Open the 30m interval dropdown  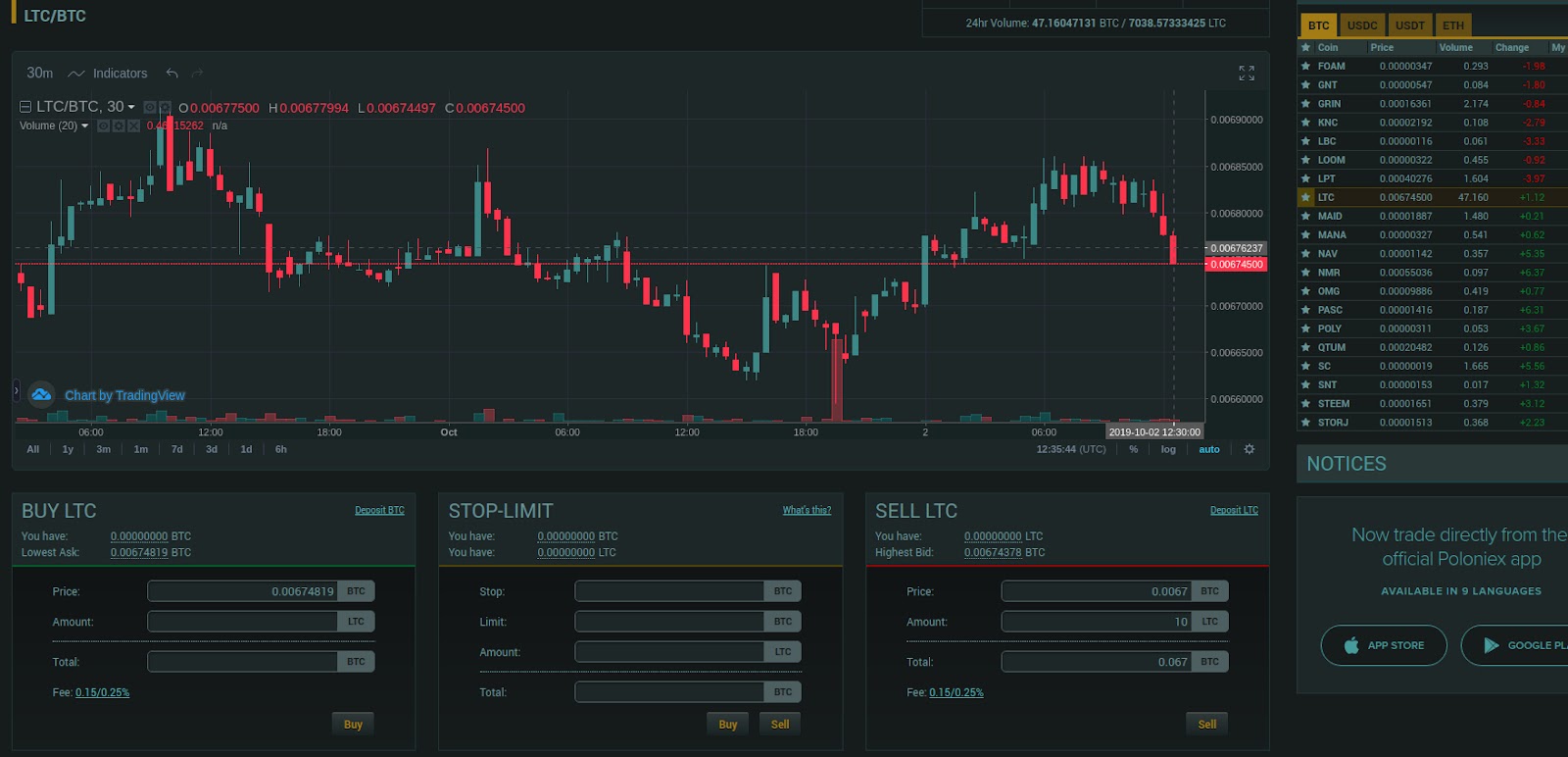click(40, 74)
